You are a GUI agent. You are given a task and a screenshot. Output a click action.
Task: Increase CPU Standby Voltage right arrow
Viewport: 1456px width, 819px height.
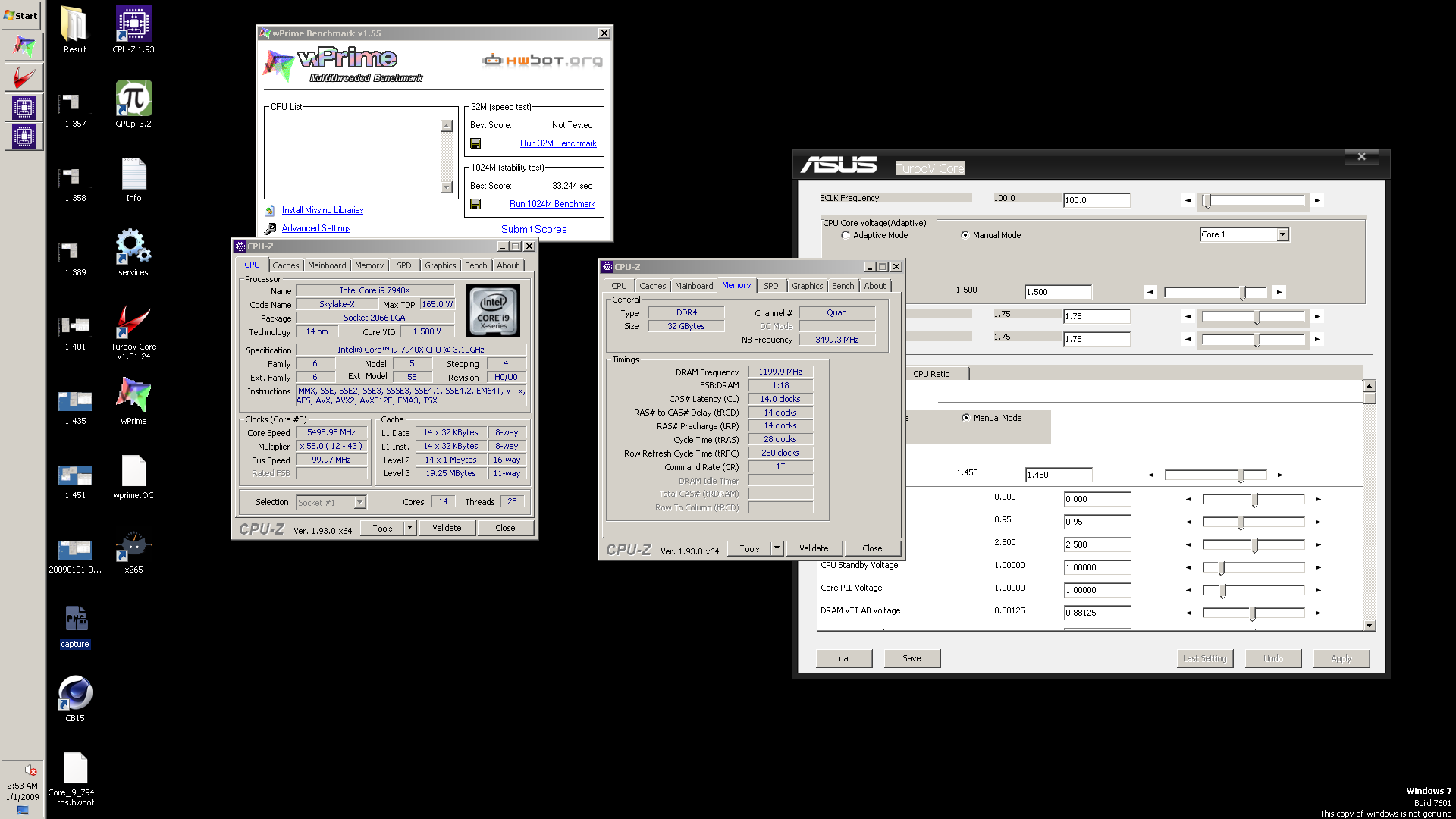coord(1319,567)
